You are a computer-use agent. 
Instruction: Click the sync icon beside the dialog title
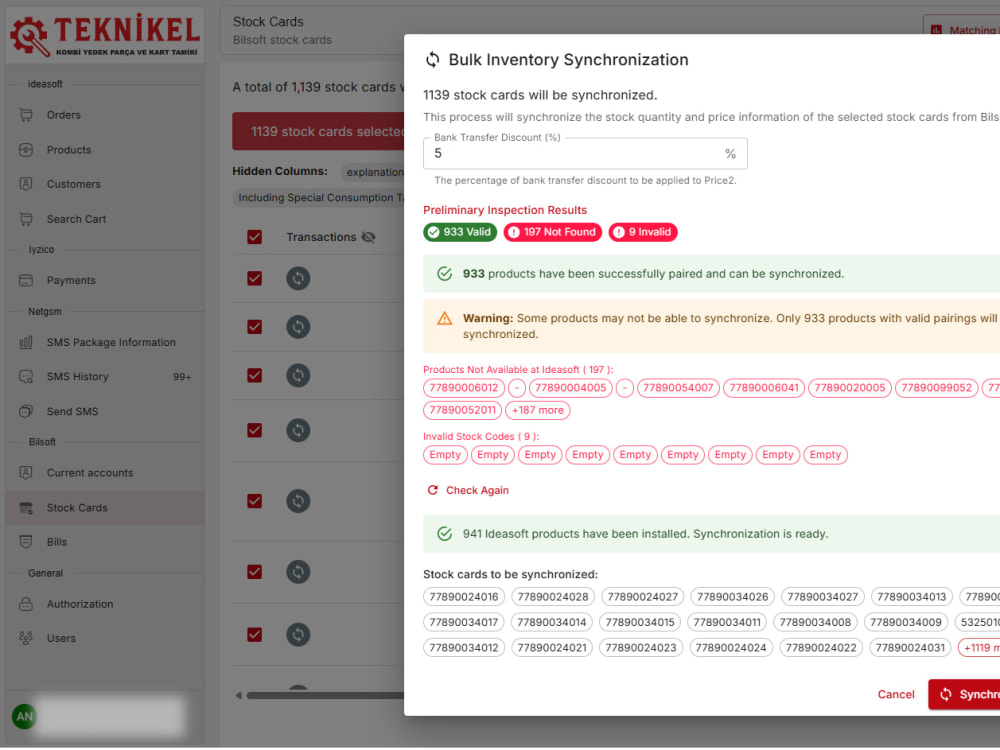pos(432,59)
